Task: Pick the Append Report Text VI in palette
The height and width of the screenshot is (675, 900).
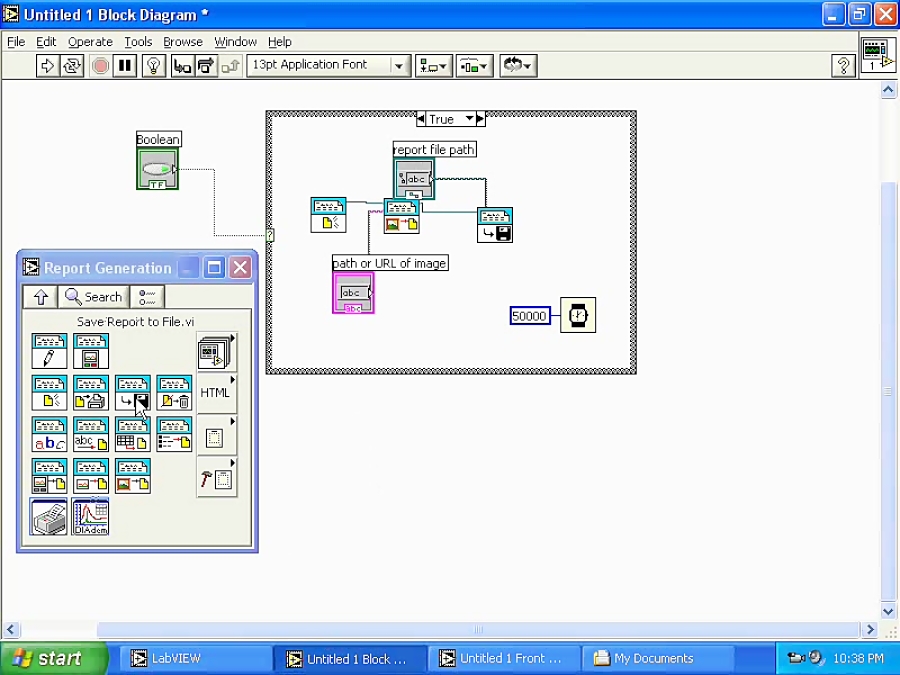Action: [91, 435]
